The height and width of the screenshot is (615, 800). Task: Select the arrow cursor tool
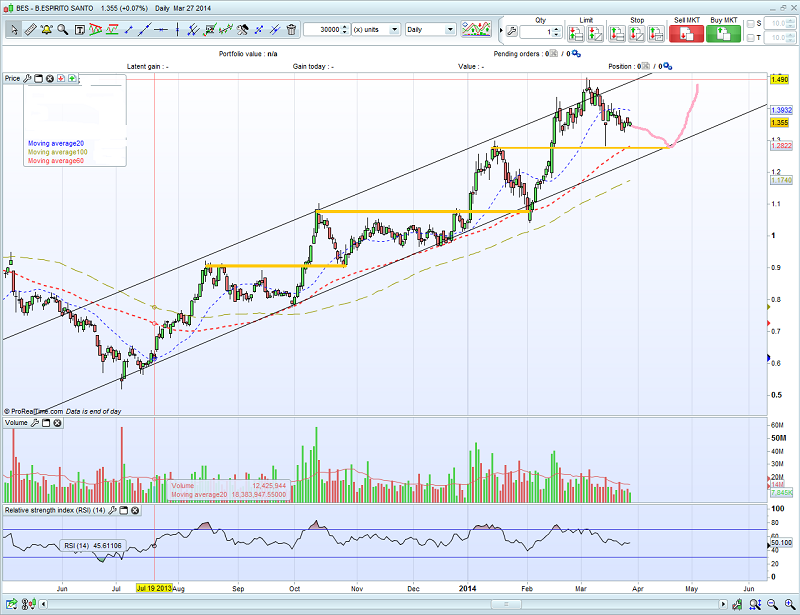tap(14, 30)
